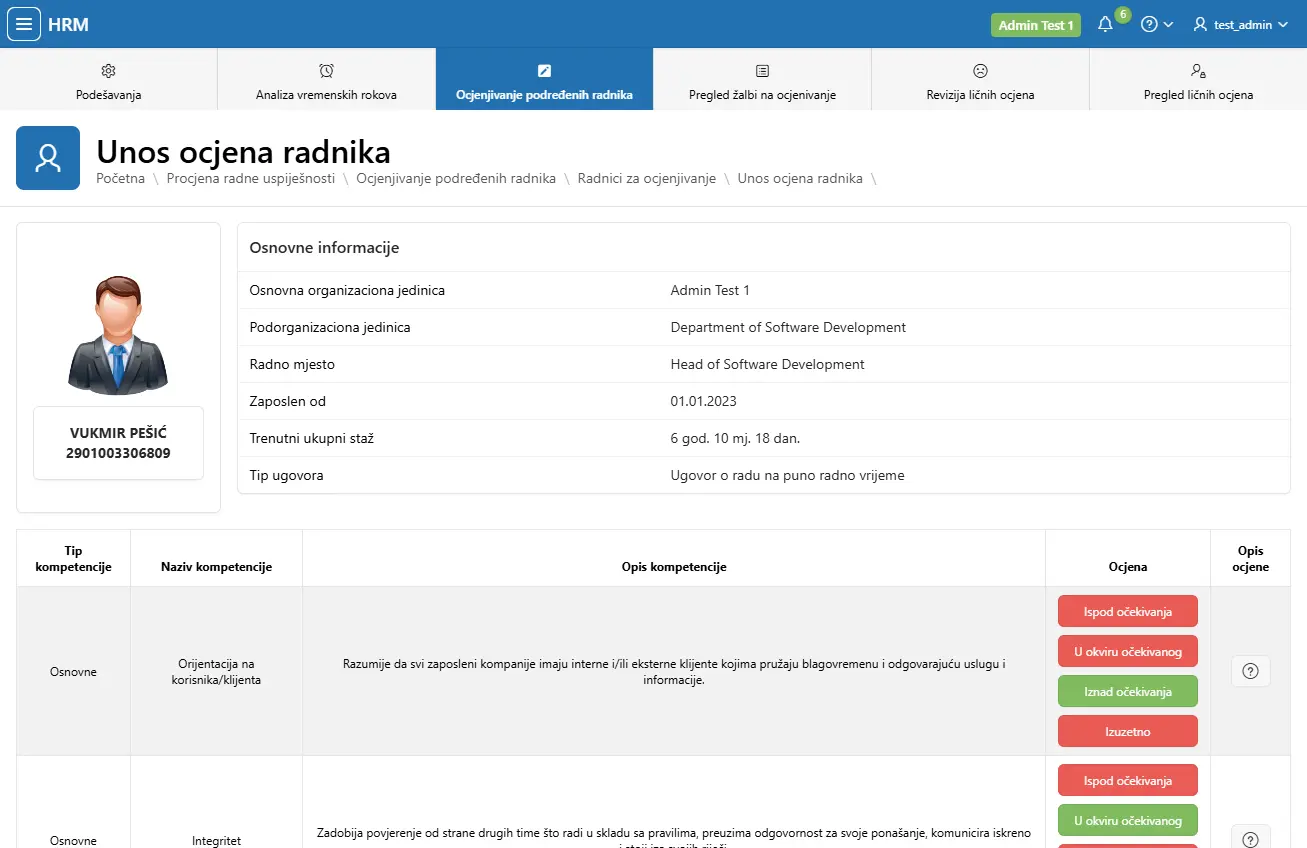Click the name VUKMIR PEŠIĆ
The width and height of the screenshot is (1307, 848).
118,433
